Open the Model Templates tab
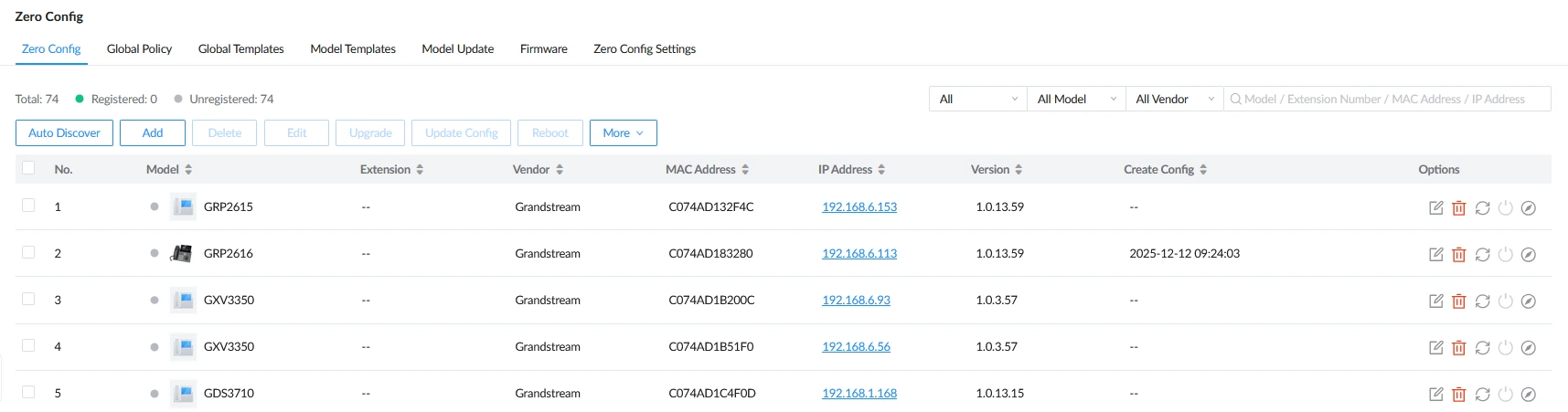1568x412 pixels. coord(353,49)
